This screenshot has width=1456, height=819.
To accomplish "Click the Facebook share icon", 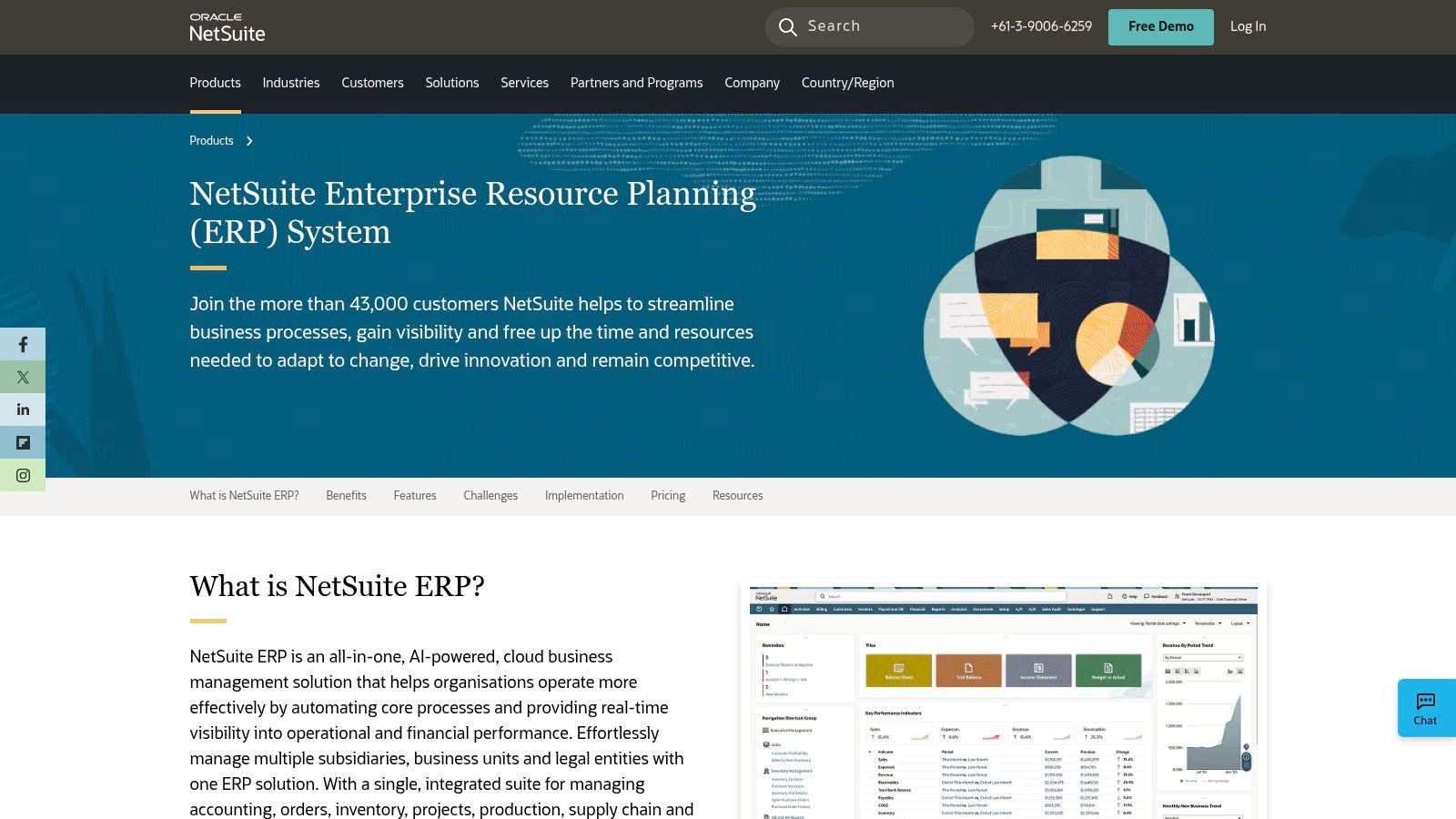I will click(x=23, y=344).
